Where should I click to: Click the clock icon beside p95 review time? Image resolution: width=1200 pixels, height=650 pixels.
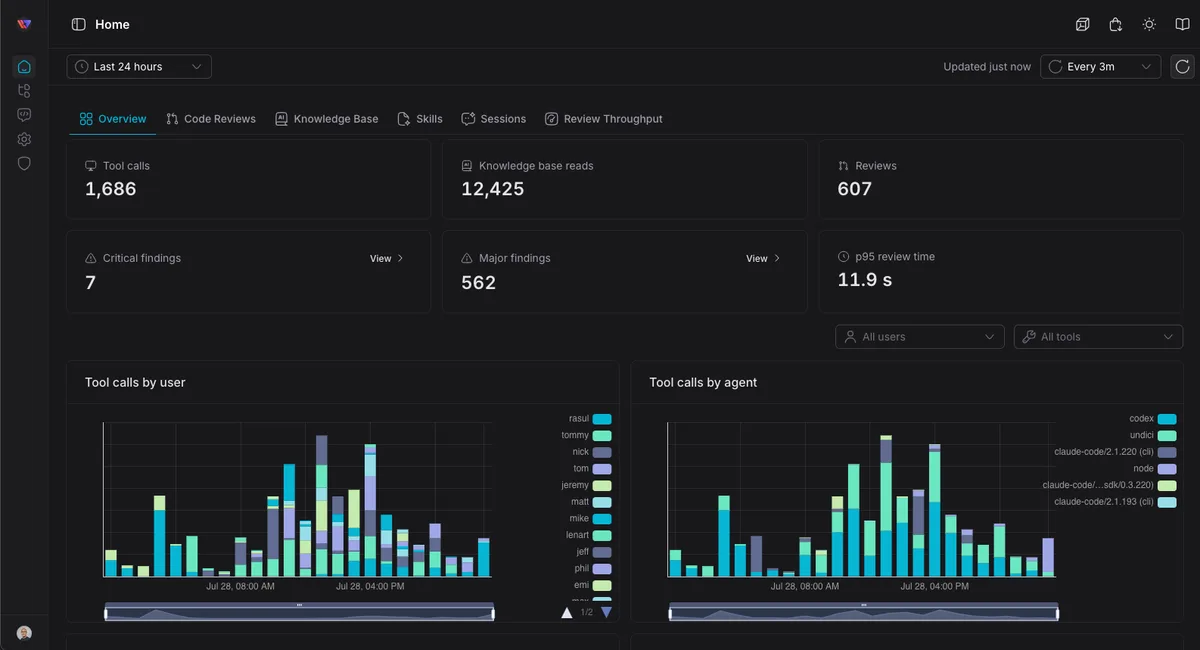coord(844,257)
